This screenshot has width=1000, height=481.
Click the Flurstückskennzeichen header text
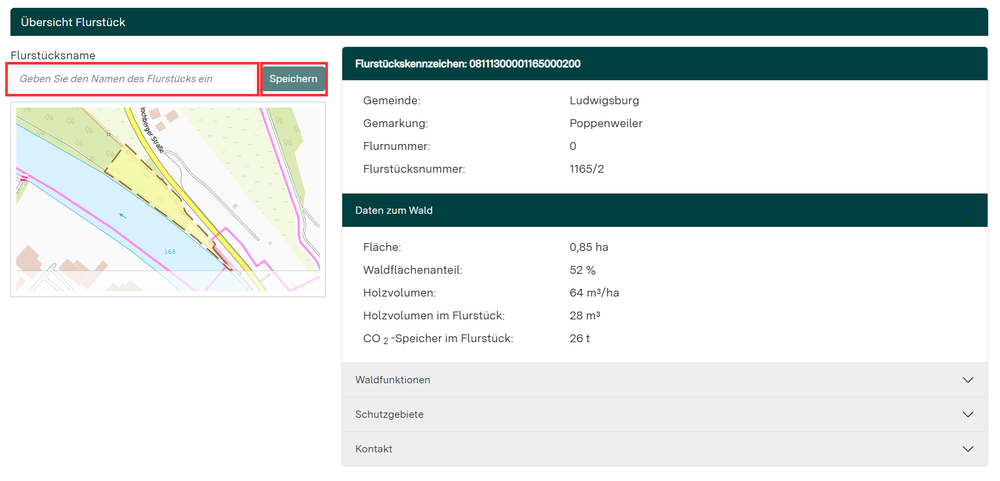click(x=468, y=64)
